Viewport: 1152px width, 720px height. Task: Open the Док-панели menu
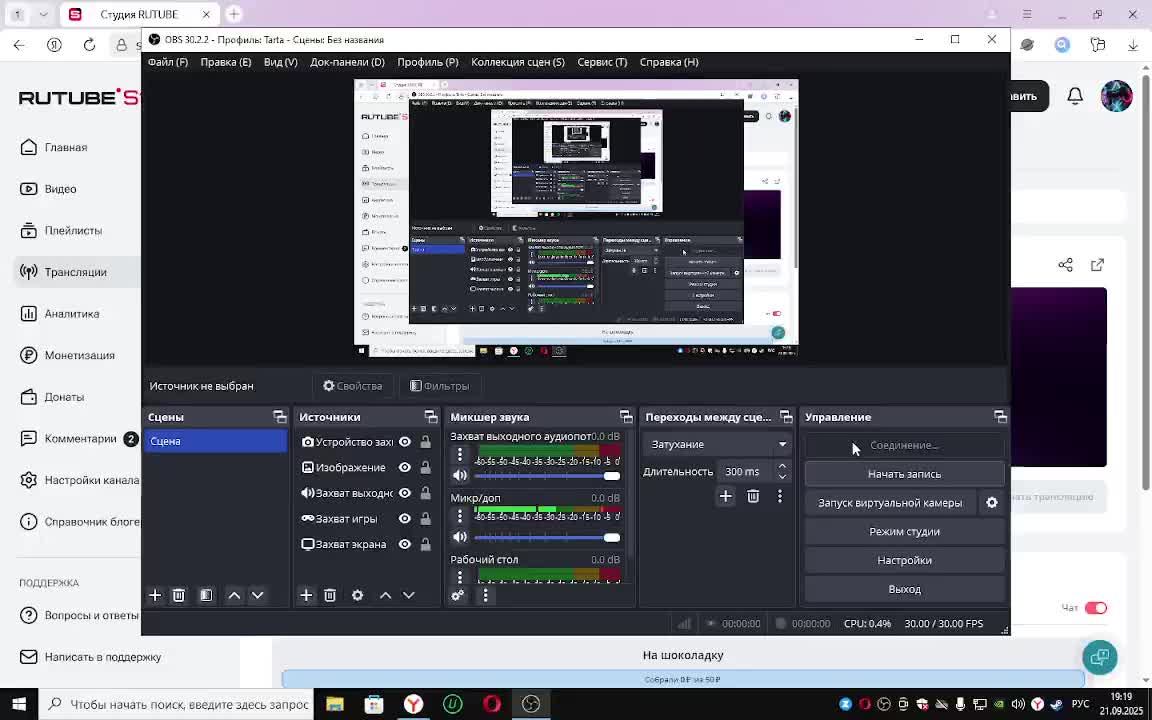click(x=348, y=62)
